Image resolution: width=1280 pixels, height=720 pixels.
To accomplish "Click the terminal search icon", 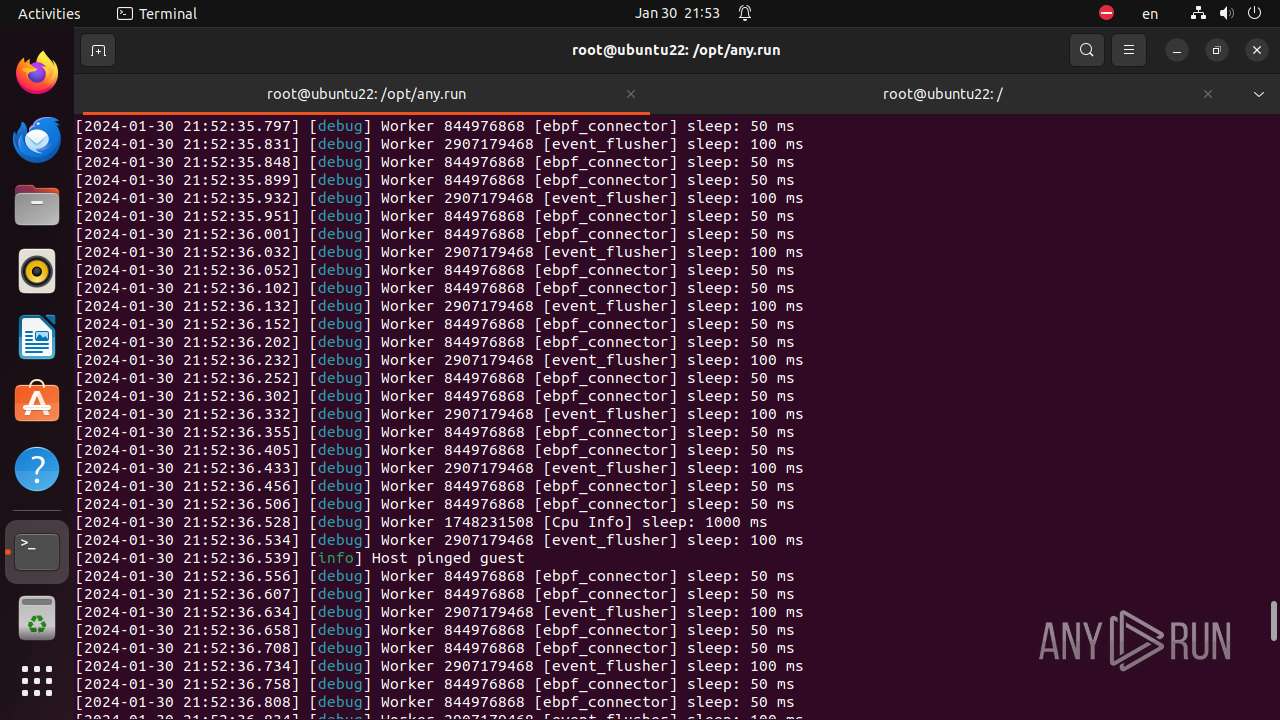I will click(1087, 50).
